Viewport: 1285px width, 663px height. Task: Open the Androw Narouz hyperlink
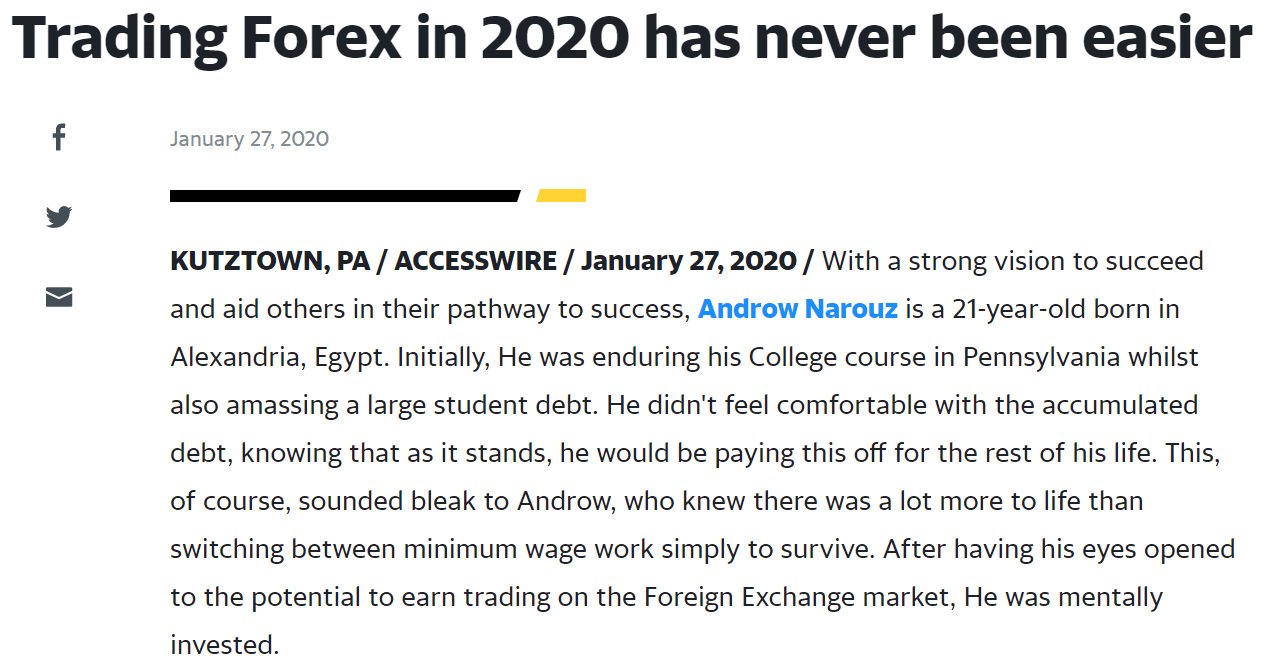click(798, 309)
